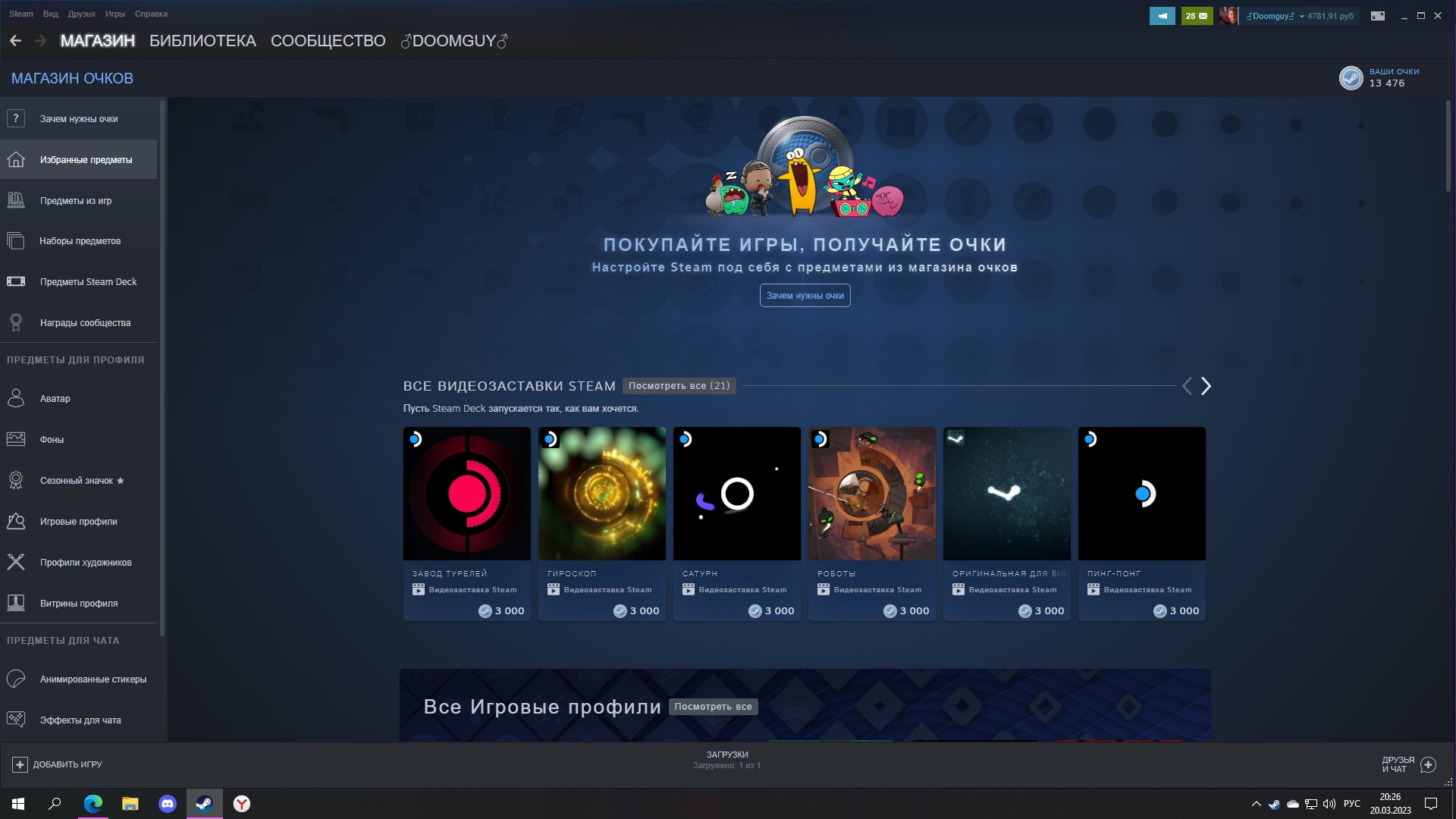Viewport: 1456px width, 819px height.
Task: Open the 'Зачем нужны очки' question mark icon
Action: pyautogui.click(x=16, y=118)
